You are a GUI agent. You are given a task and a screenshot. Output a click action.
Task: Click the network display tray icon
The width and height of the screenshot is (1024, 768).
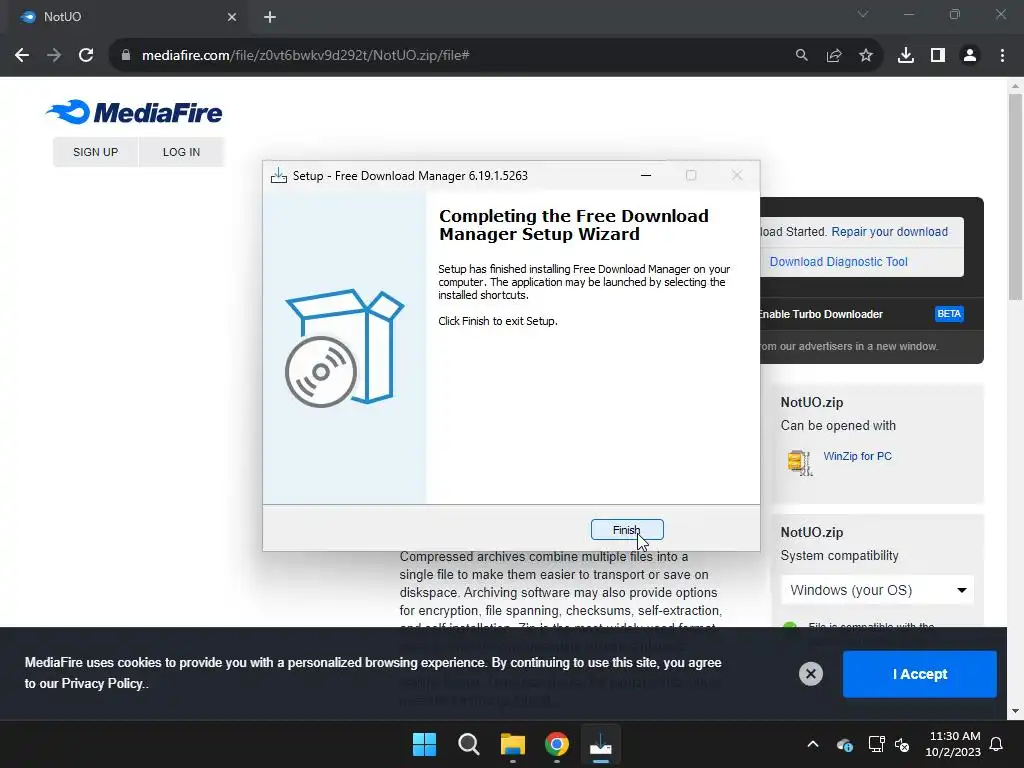point(876,744)
